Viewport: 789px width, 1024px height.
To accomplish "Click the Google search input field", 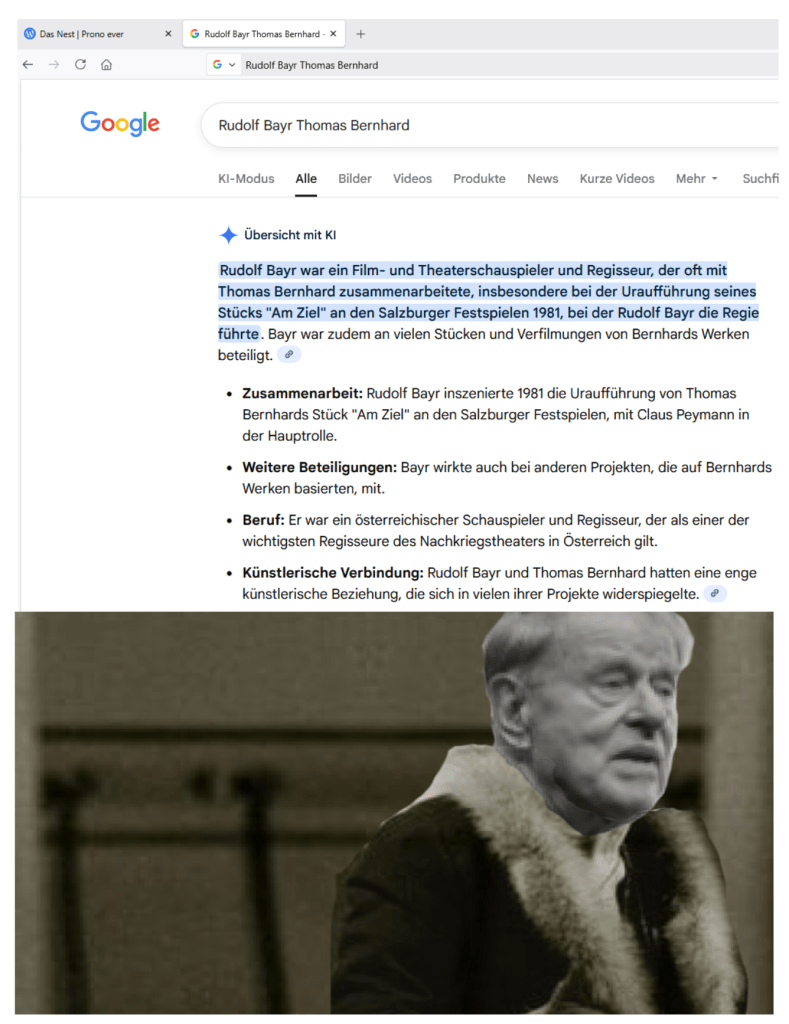I will [x=490, y=125].
